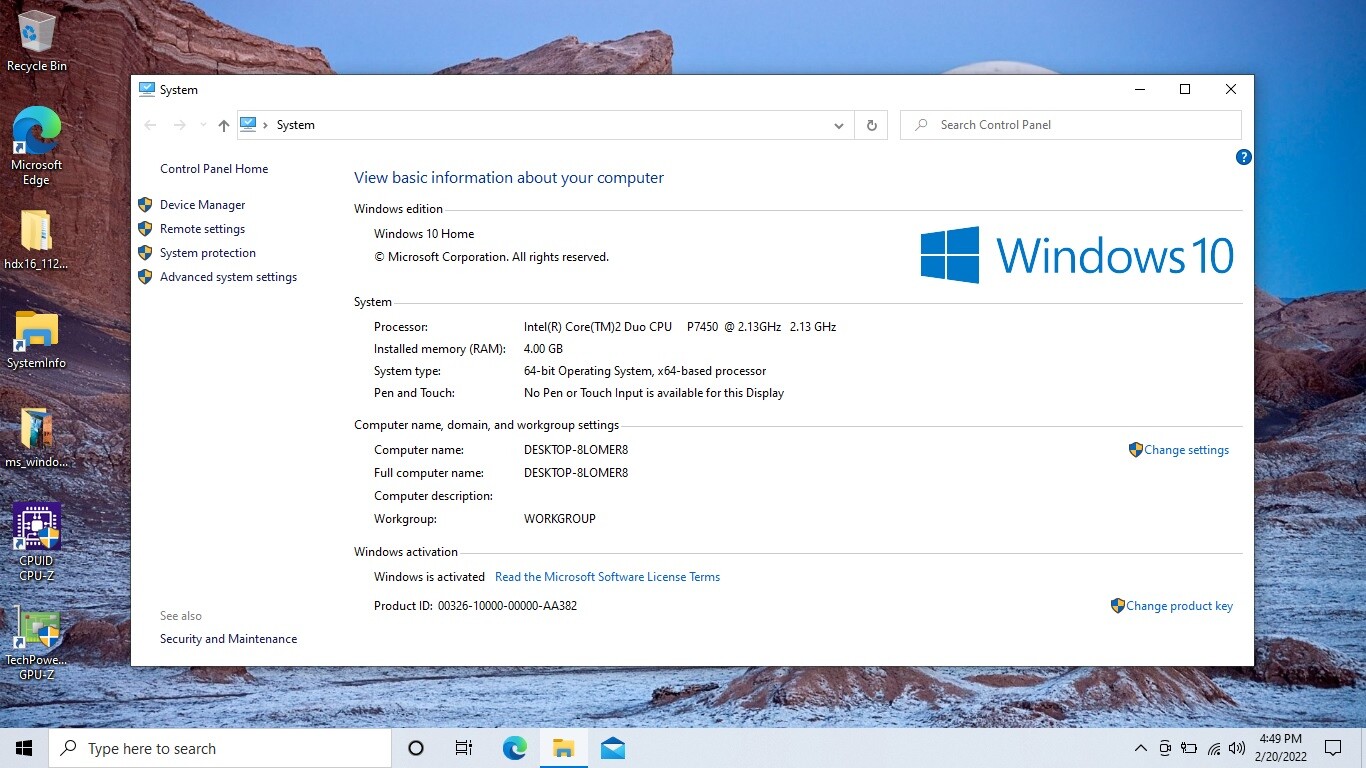Click the No Pen or Touch Input text
The width and height of the screenshot is (1366, 768).
(x=654, y=393)
